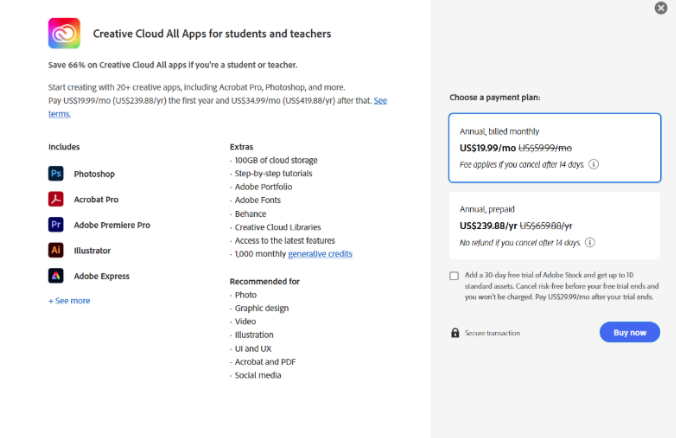Click the Premiere Pro Pr icon

point(56,225)
